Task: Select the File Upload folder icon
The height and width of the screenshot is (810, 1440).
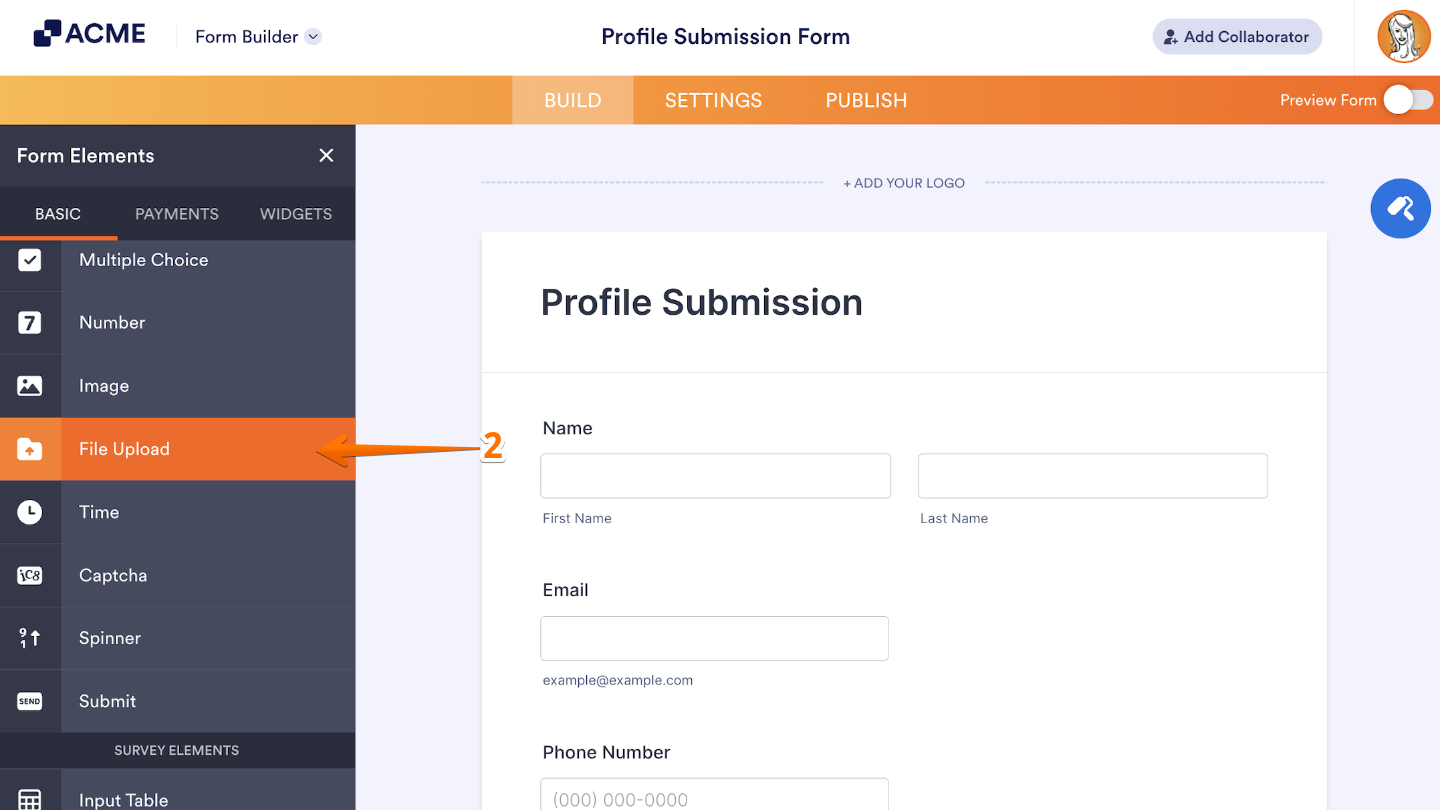Action: 30,448
